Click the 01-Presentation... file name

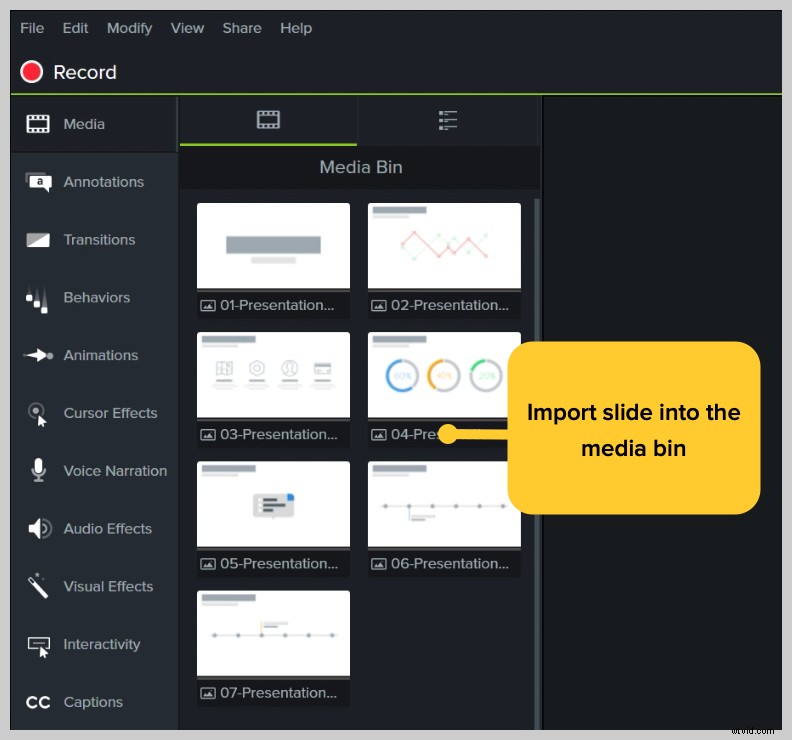point(277,305)
